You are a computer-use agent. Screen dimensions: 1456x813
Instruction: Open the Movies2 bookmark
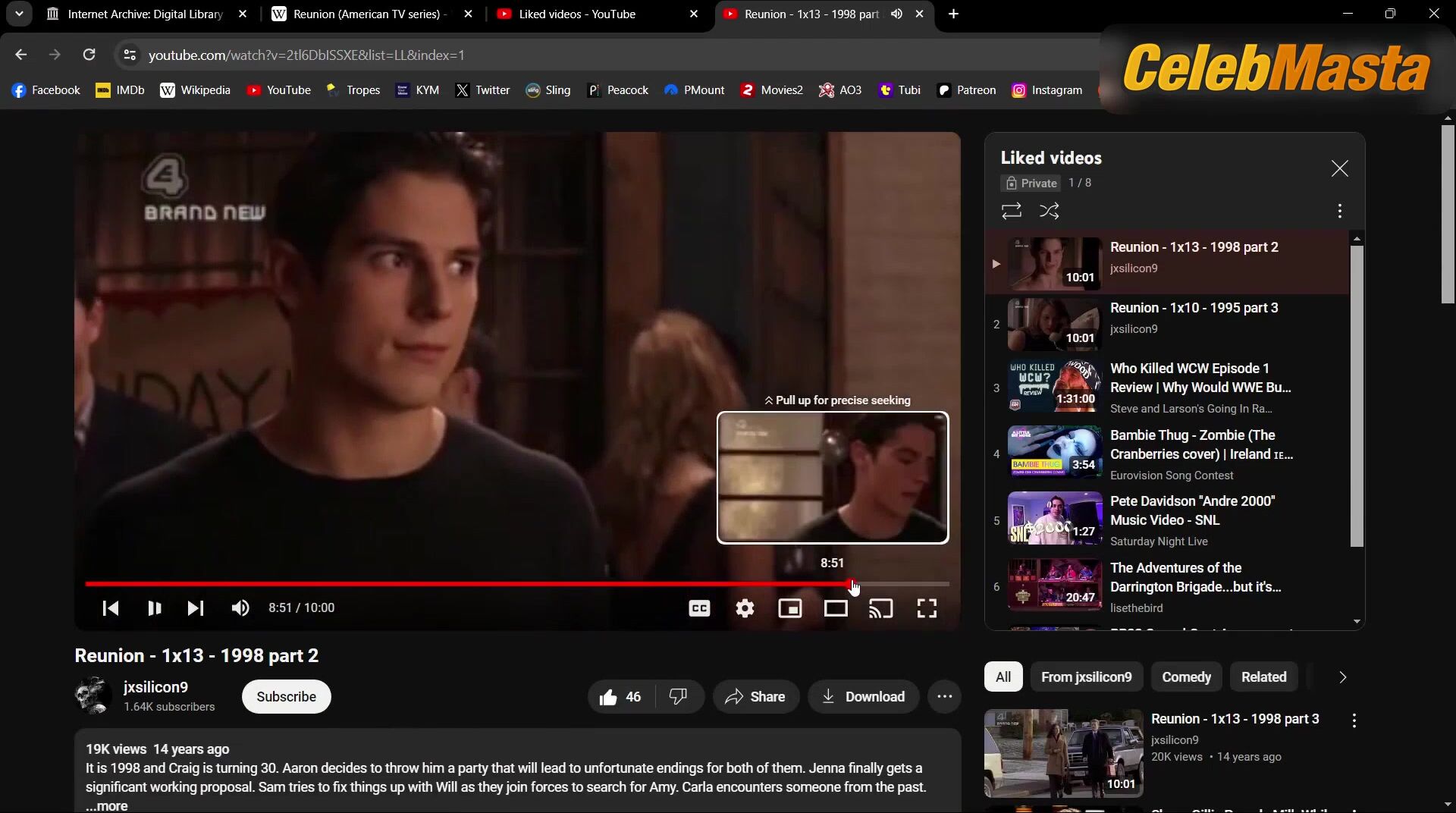[x=771, y=90]
